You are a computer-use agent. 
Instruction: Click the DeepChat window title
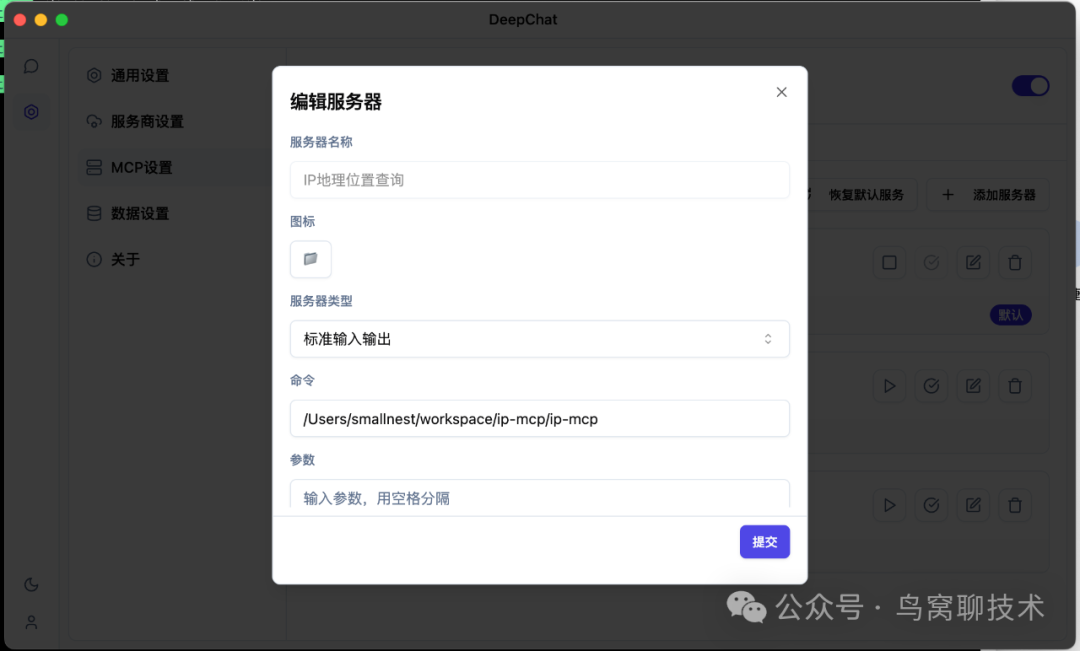pos(523,20)
